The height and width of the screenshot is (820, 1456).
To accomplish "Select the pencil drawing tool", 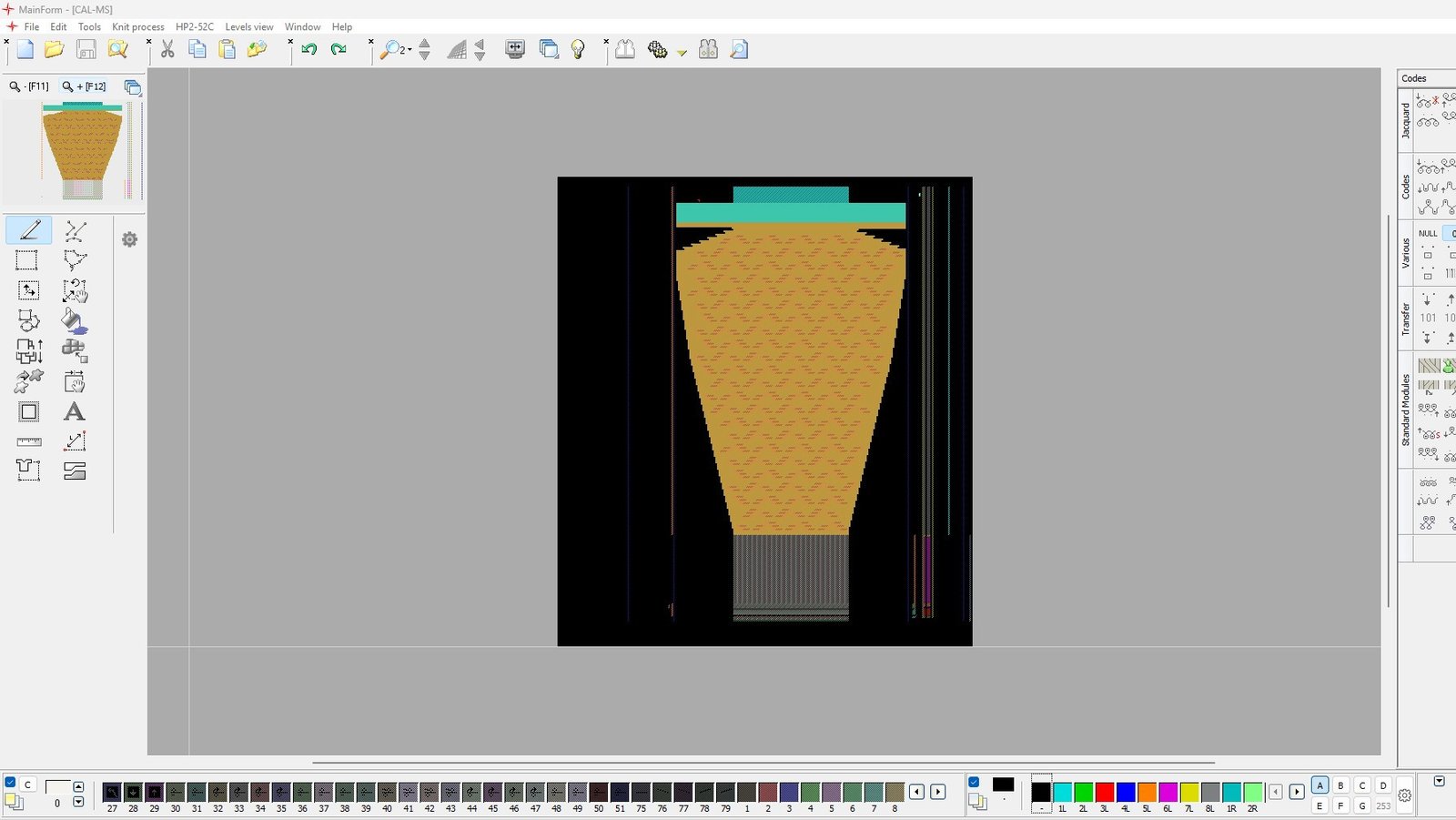I will (x=29, y=230).
